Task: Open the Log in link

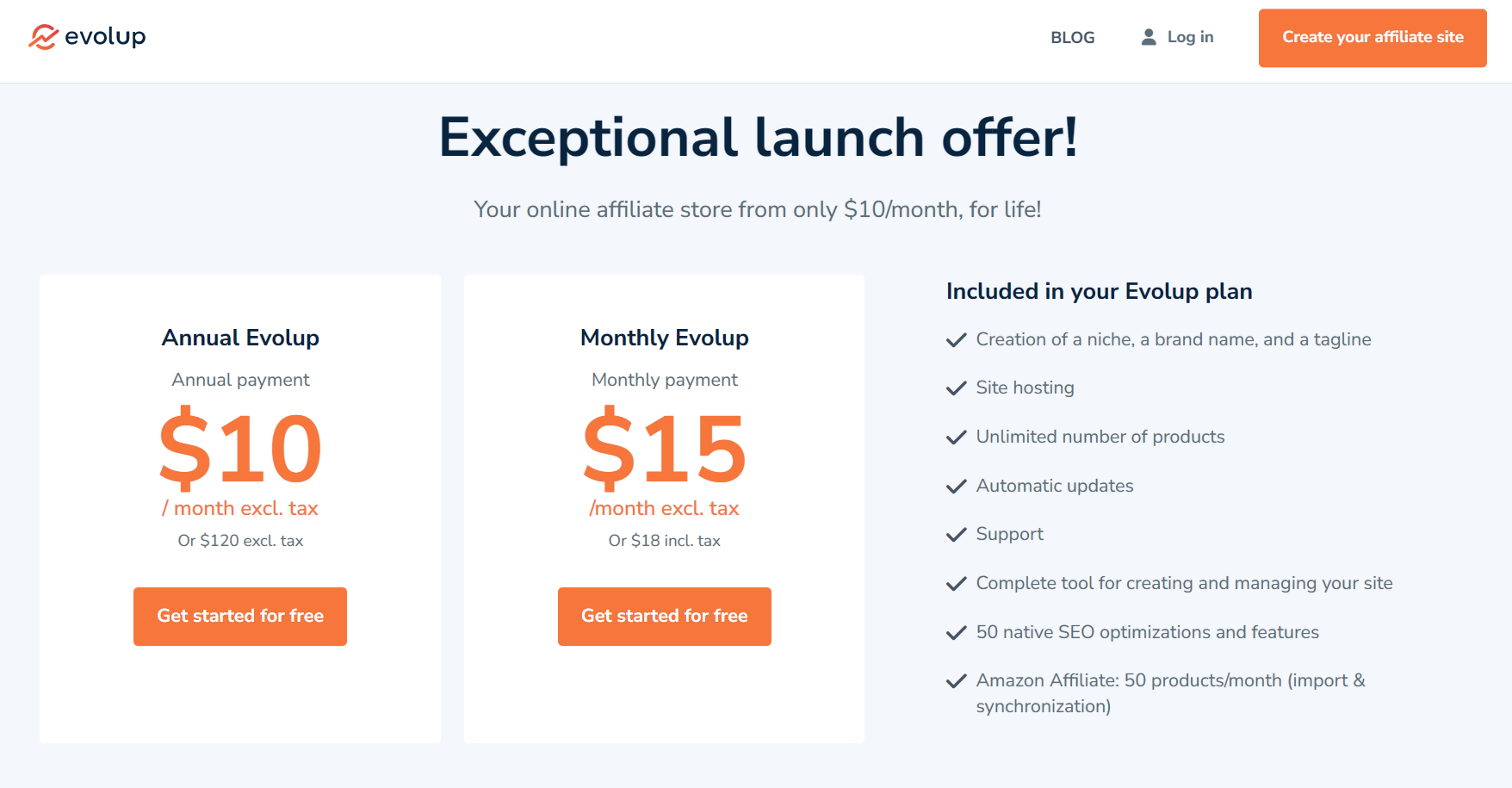Action: (x=1190, y=37)
